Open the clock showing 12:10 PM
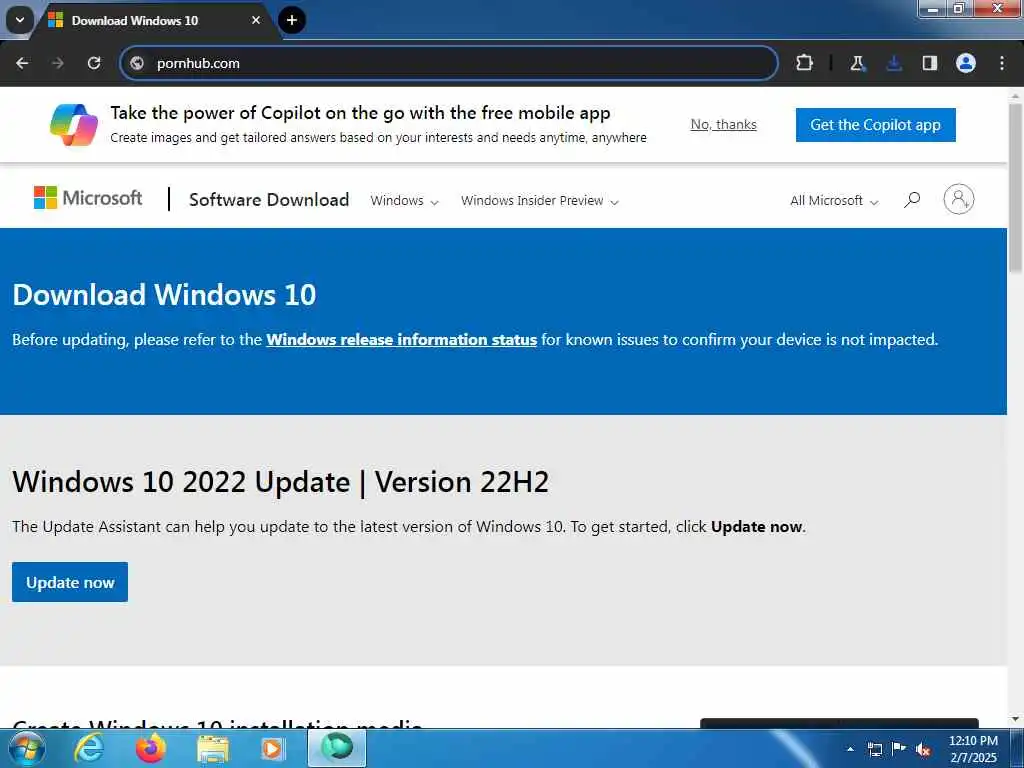The height and width of the screenshot is (768, 1024). [974, 749]
